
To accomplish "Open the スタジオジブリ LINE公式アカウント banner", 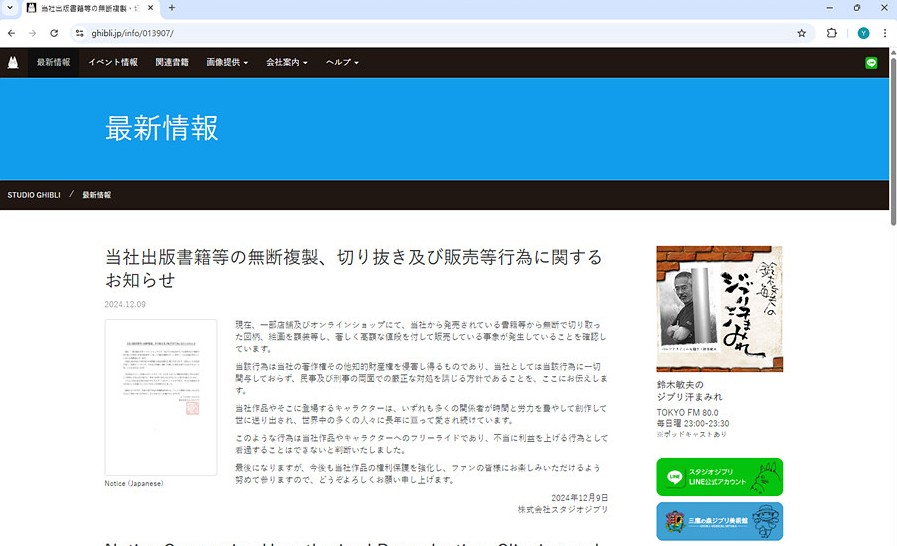I will click(719, 477).
